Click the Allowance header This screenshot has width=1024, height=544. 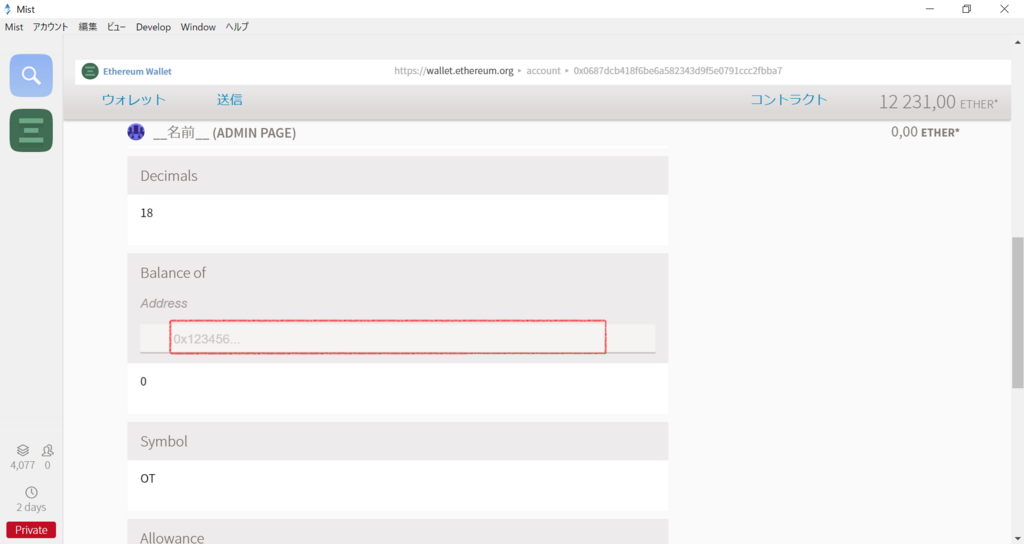click(x=398, y=532)
